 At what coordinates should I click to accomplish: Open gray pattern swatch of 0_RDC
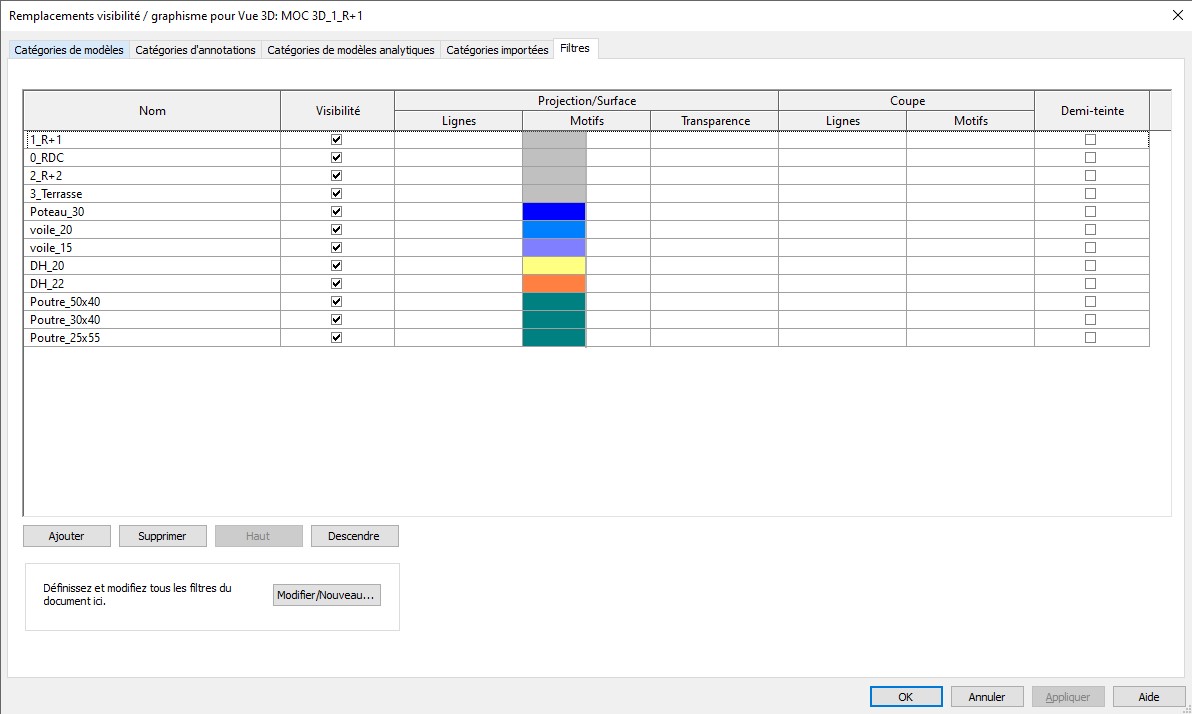tap(554, 157)
